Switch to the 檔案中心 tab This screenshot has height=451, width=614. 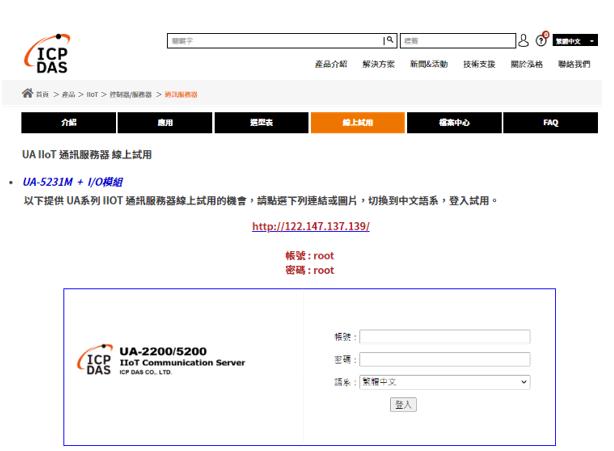[454, 123]
